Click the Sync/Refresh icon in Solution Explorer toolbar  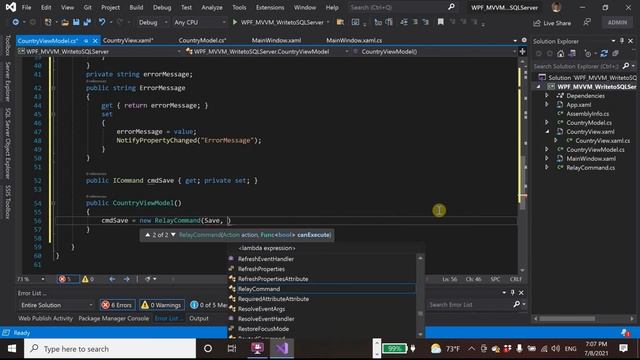click(604, 53)
